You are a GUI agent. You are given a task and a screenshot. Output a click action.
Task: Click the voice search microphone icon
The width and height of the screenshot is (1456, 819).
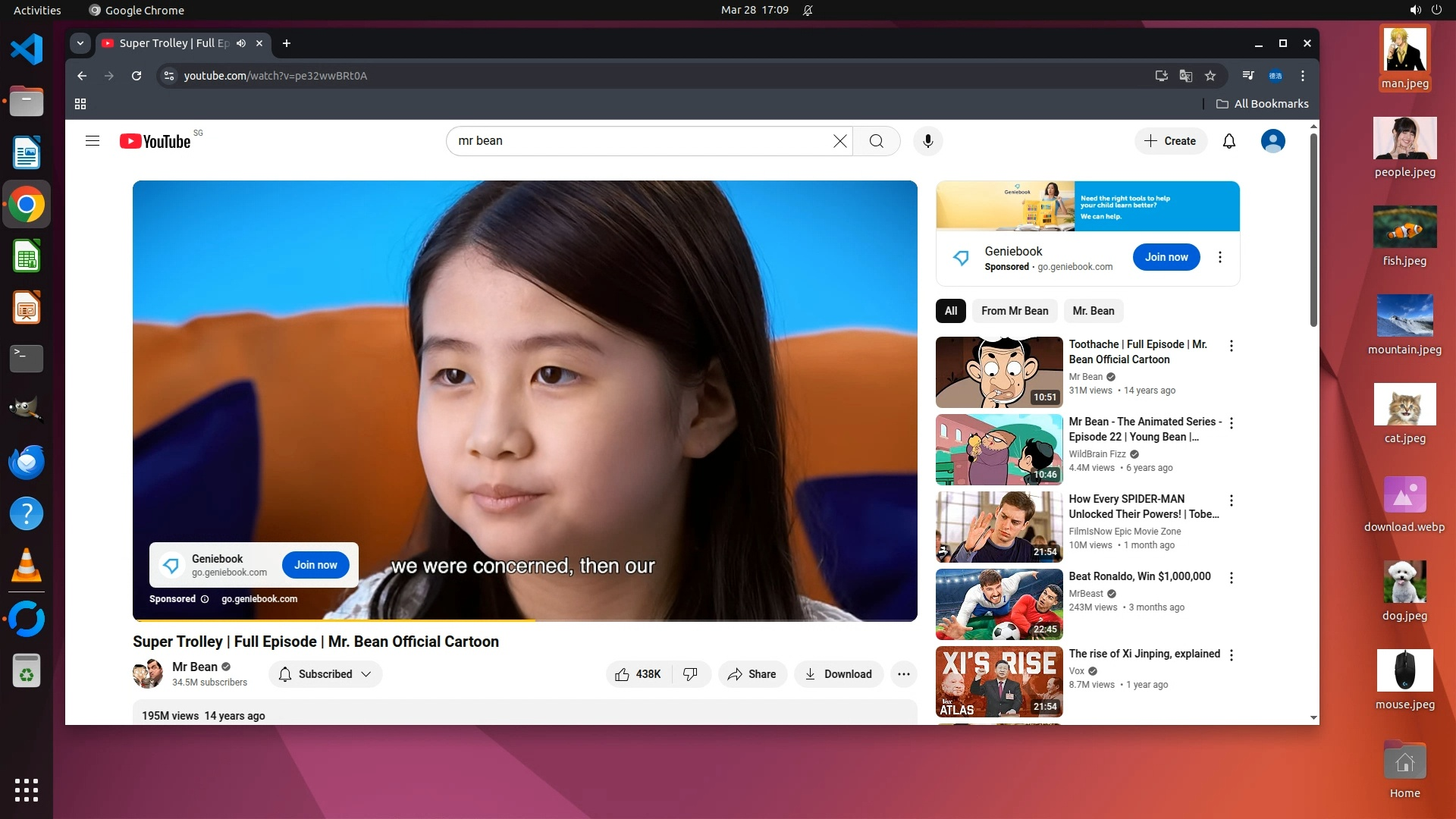click(927, 141)
